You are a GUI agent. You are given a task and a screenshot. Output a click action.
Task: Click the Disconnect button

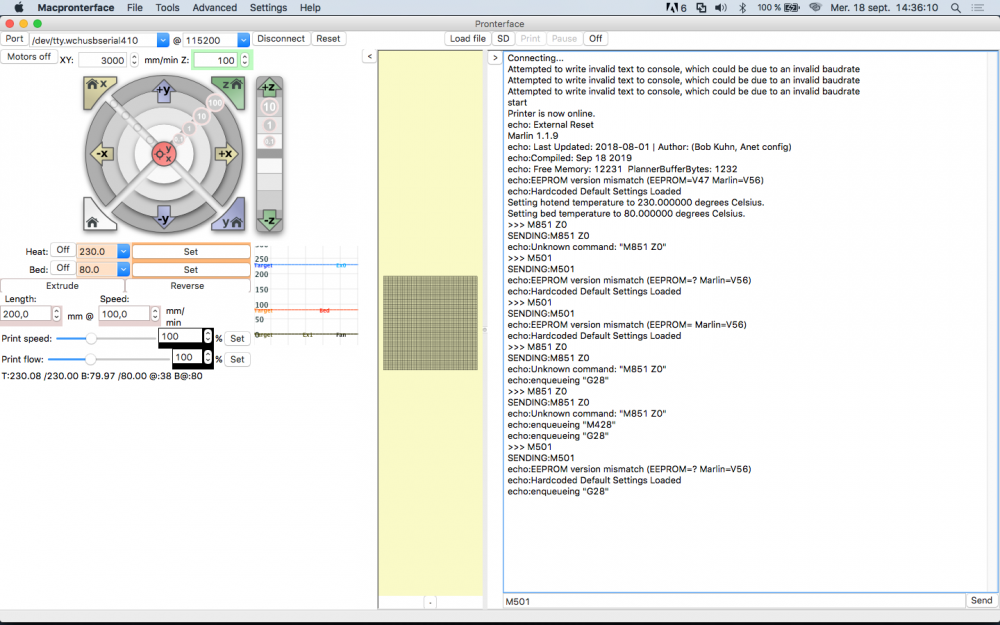click(281, 38)
